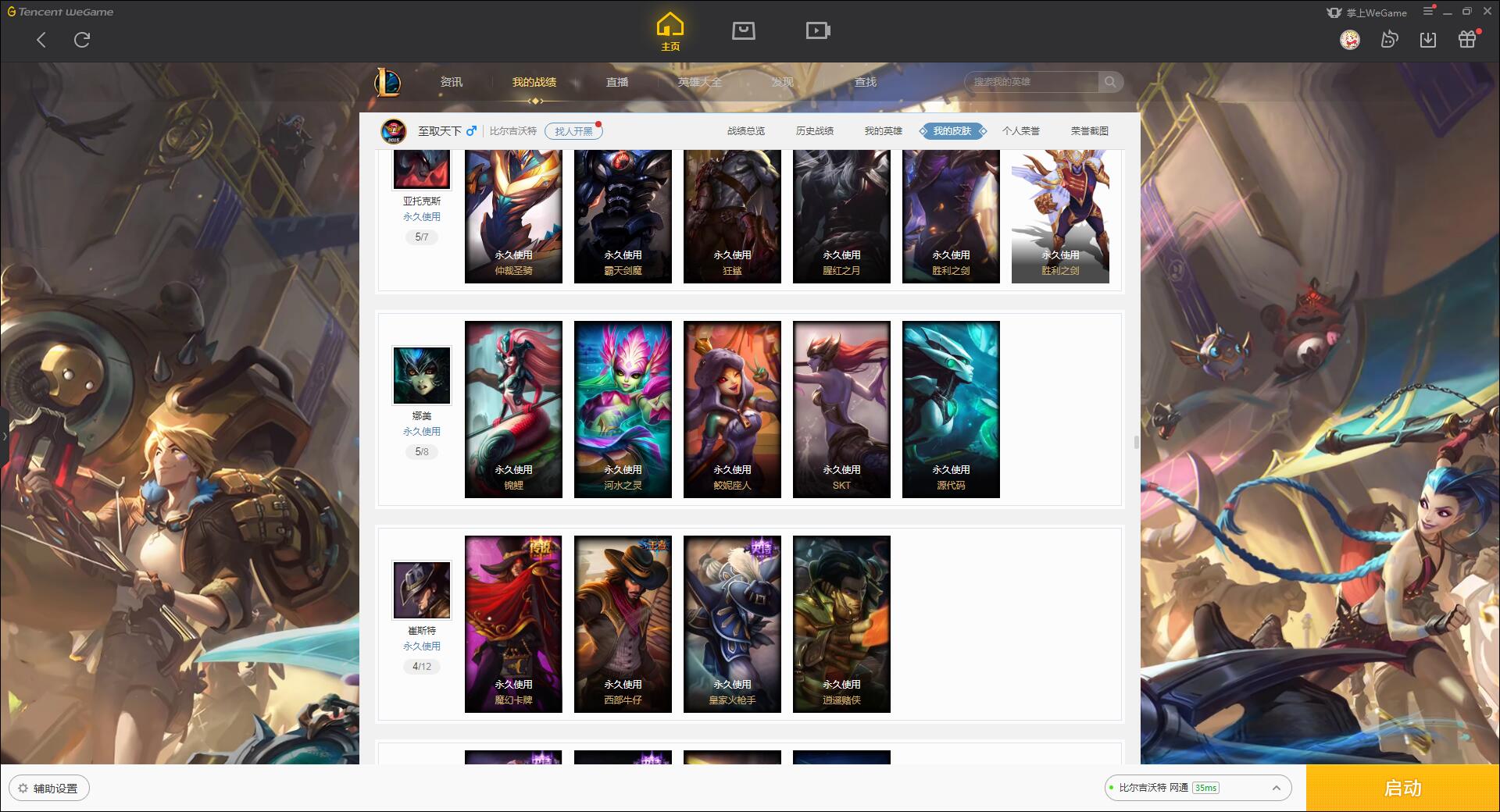Open the 主页 home icon tab
Image resolution: width=1500 pixels, height=812 pixels.
tap(670, 32)
